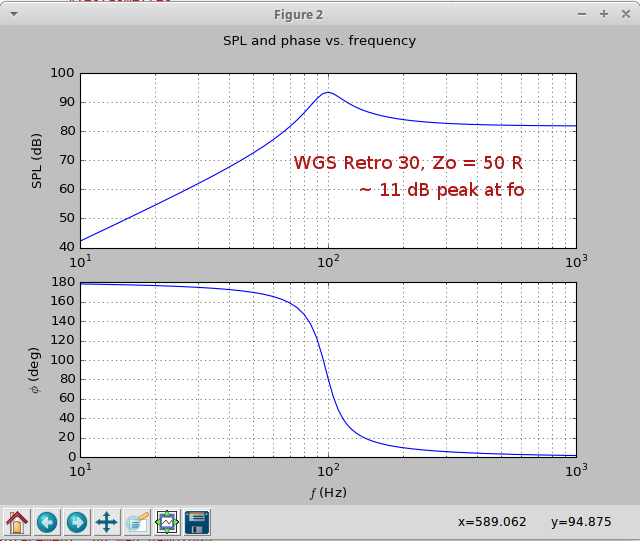Click the '180' tick label on phase axis

tap(63, 282)
